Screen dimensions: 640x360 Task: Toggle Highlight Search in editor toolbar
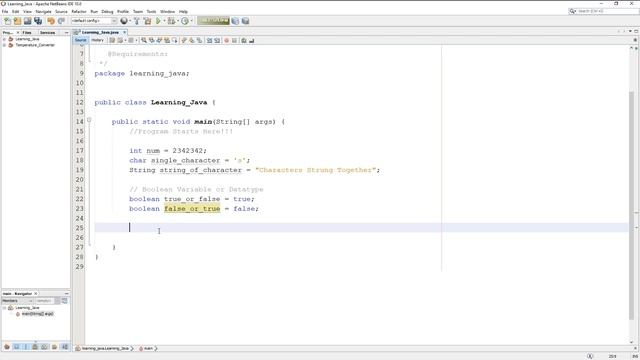coord(167,40)
